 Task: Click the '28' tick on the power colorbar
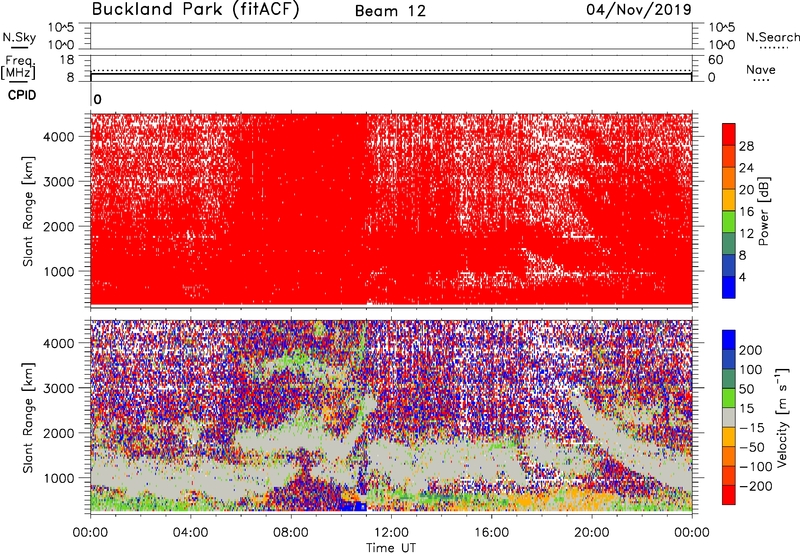746,146
